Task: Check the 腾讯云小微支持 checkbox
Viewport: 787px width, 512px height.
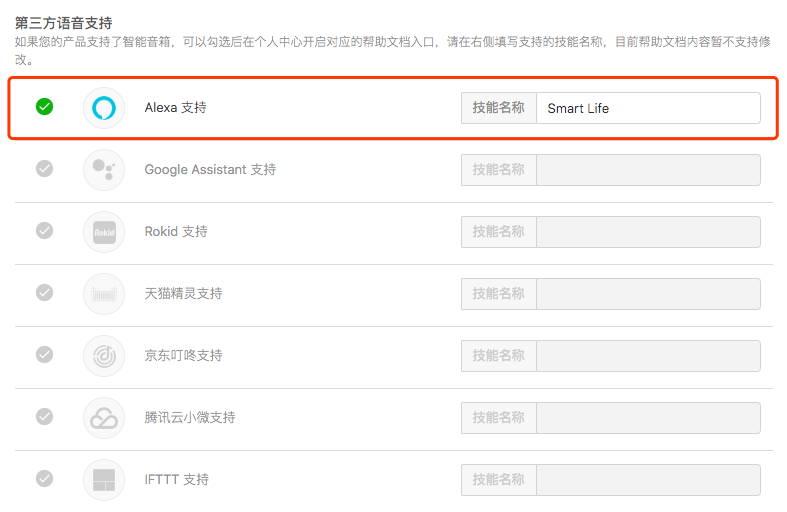Action: coord(45,416)
